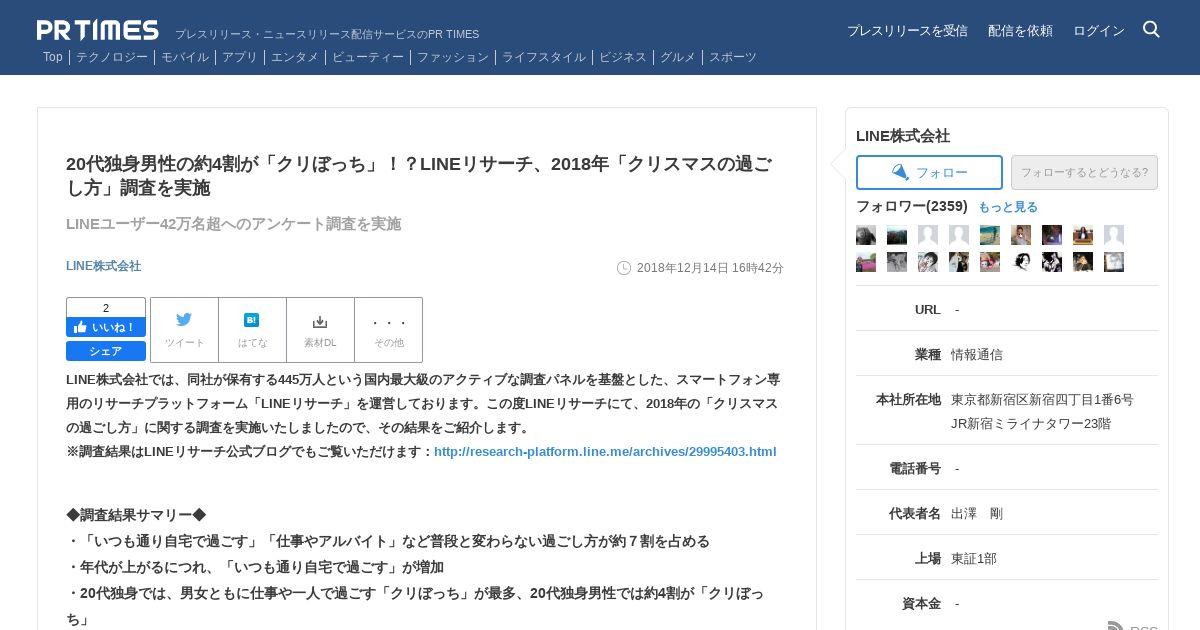Open the グルメ category
1200x630 pixels.
(x=678, y=57)
